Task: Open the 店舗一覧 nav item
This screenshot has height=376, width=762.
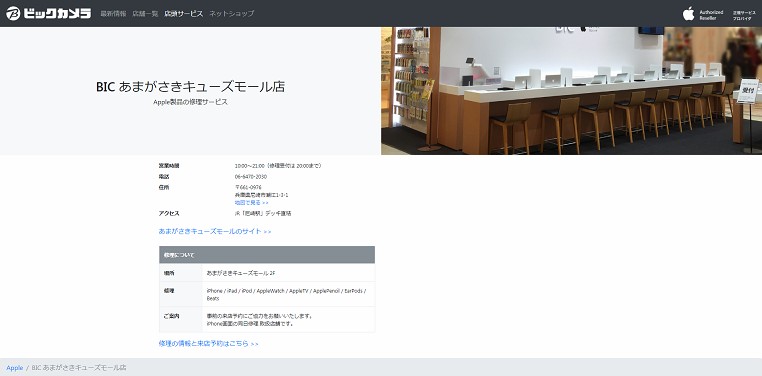Action: [x=145, y=14]
